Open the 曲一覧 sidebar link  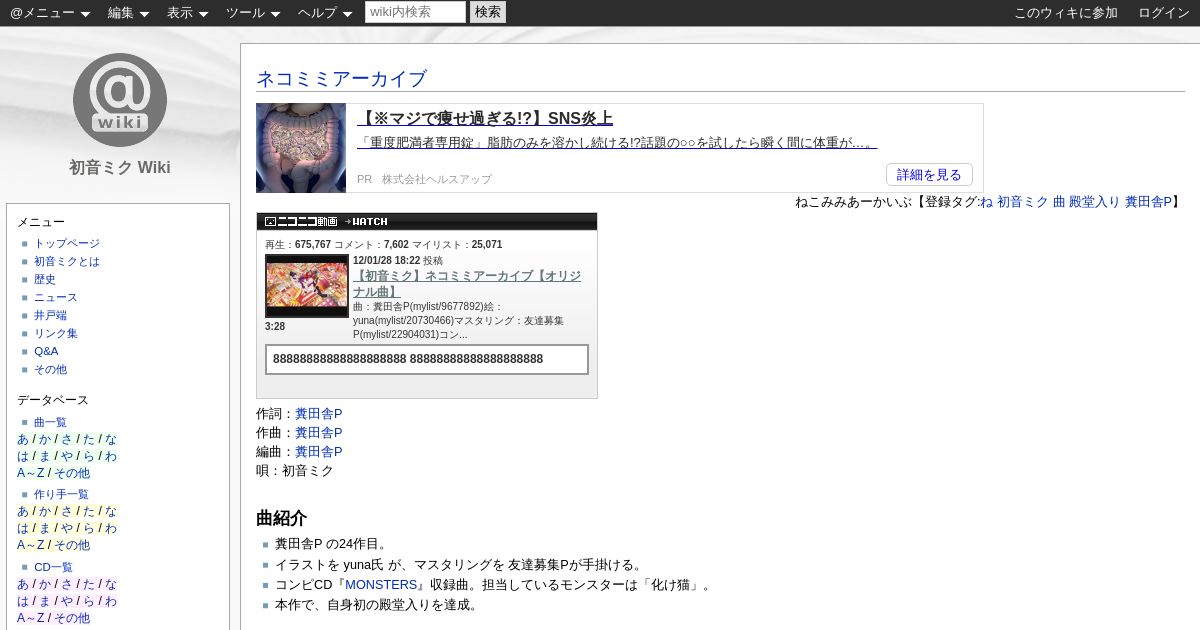pyautogui.click(x=51, y=423)
